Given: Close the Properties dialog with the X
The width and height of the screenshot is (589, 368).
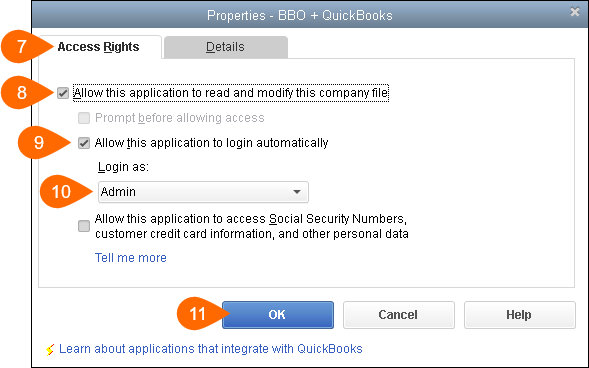Looking at the screenshot, I should 575,12.
